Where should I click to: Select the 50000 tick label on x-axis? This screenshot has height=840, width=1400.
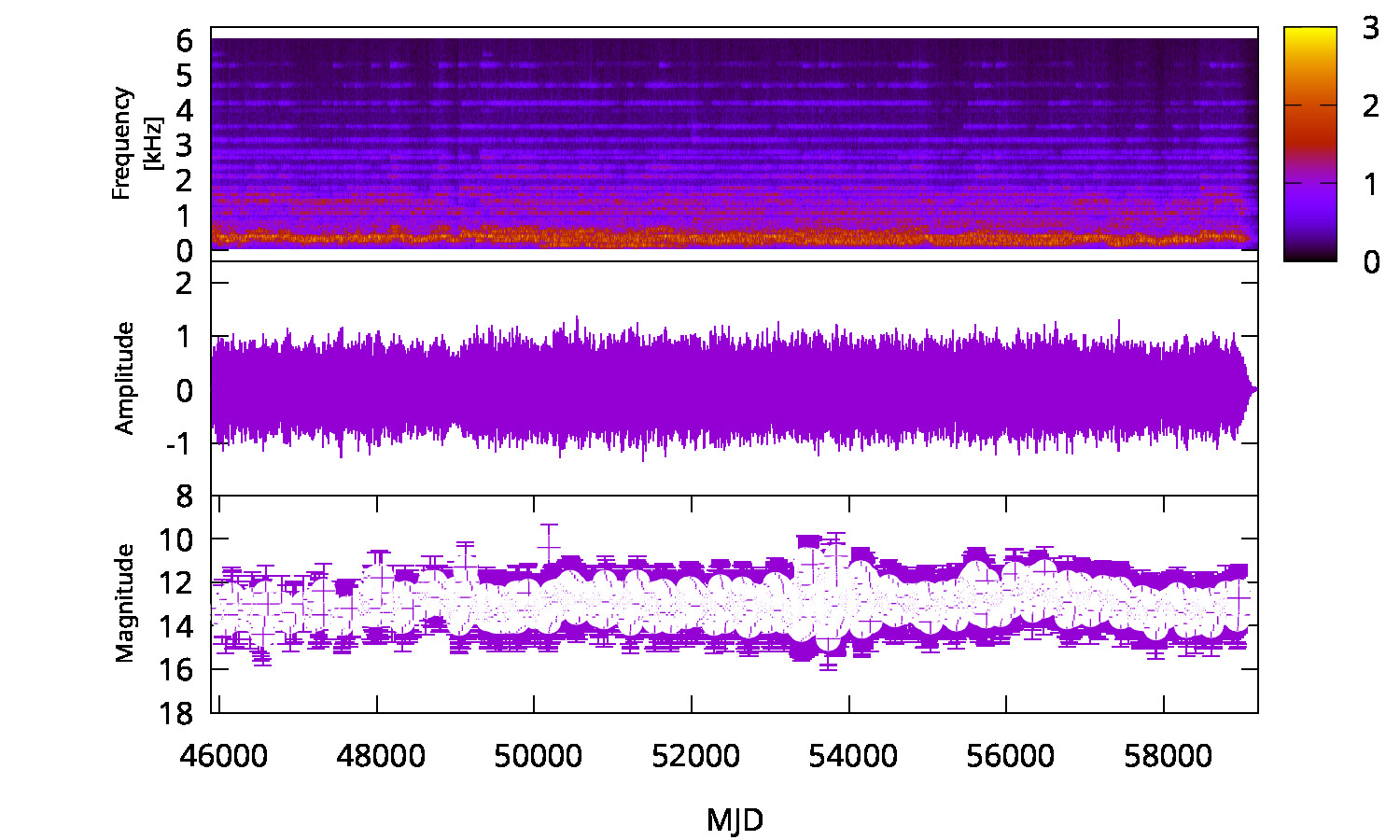coord(538,755)
